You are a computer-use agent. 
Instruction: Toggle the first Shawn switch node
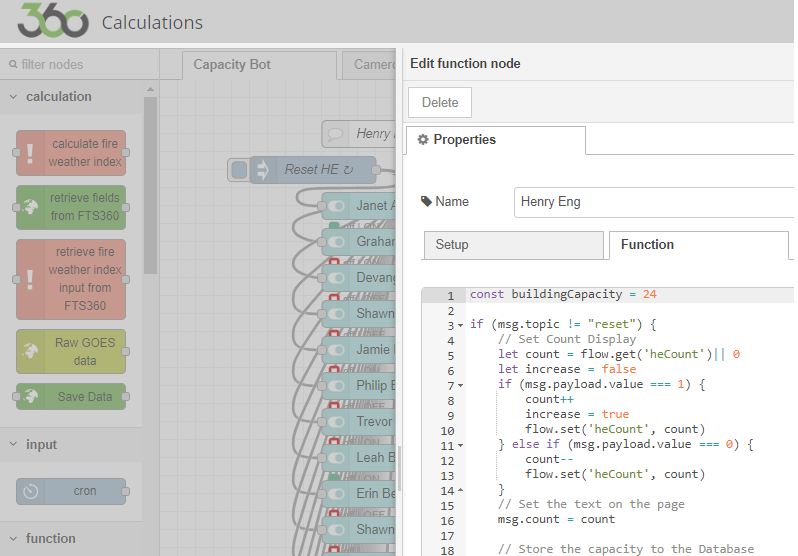tap(336, 314)
